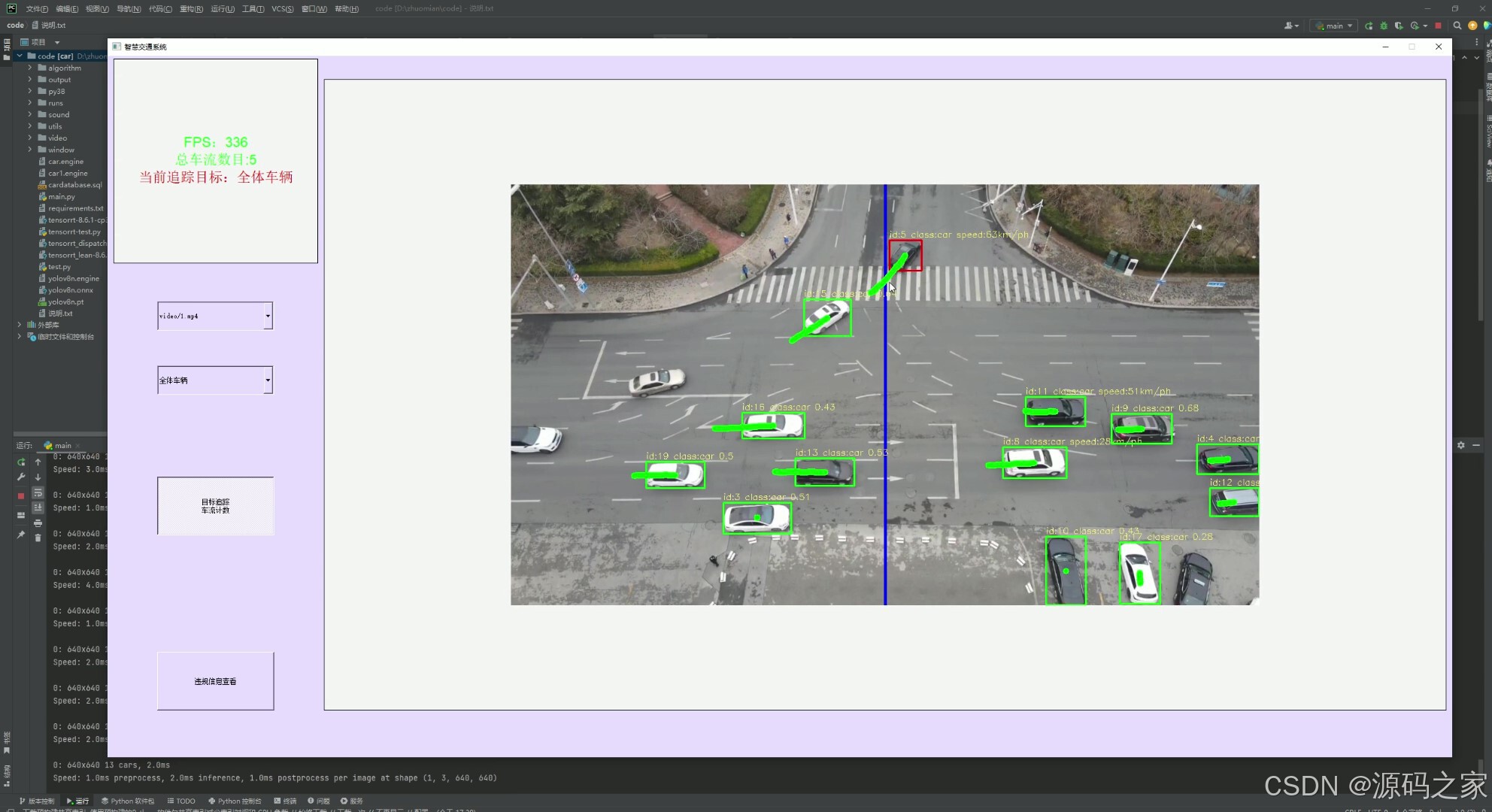Viewport: 1492px width, 812px height.
Task: Expand the py38 folder
Action: (x=30, y=91)
